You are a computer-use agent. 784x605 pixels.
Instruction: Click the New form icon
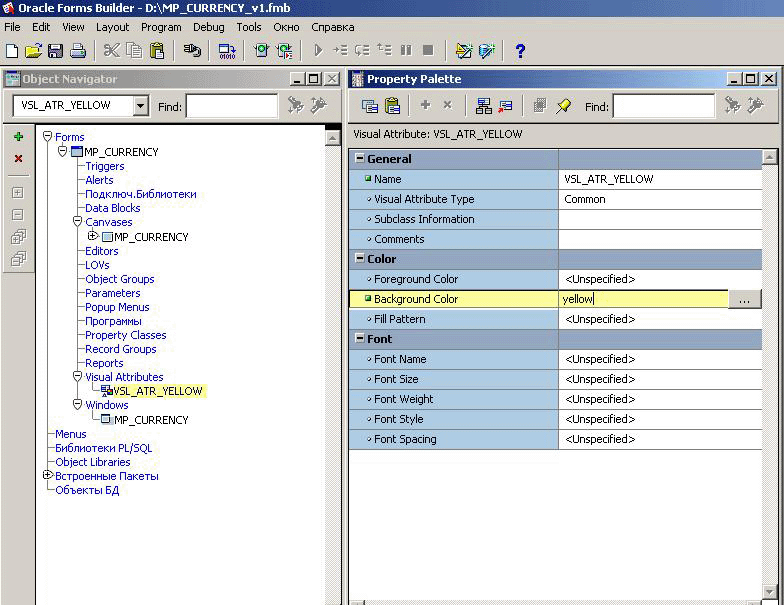(12, 50)
